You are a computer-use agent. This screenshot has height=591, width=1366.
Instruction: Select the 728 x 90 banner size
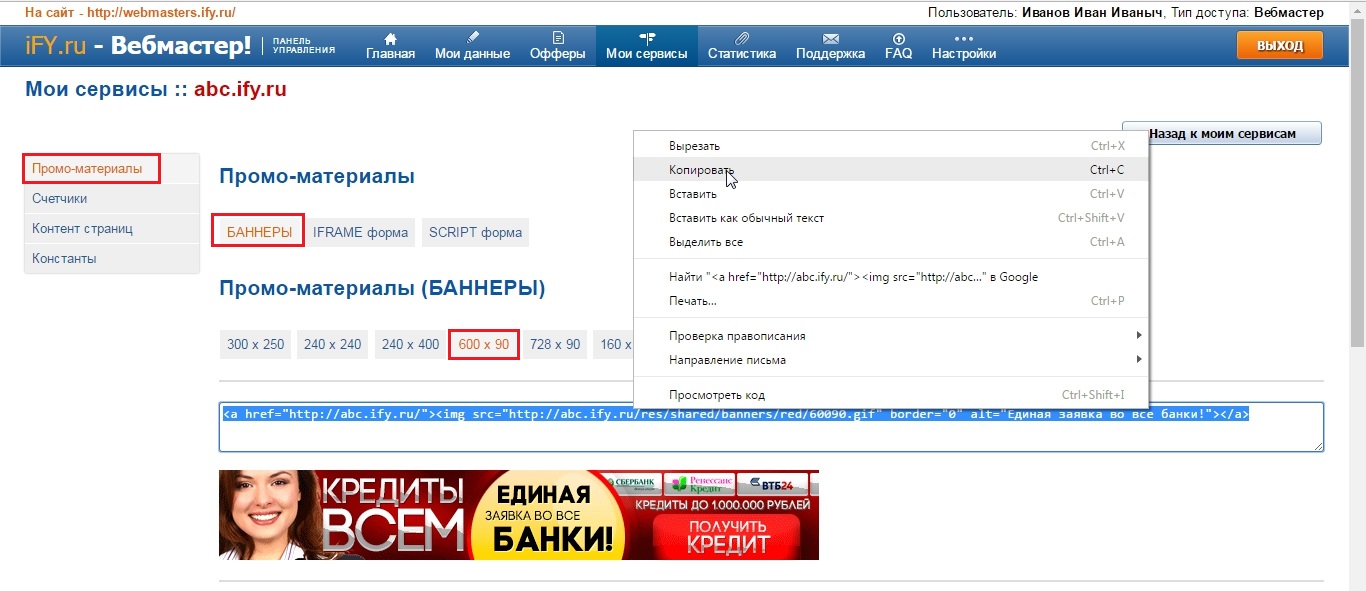555,344
